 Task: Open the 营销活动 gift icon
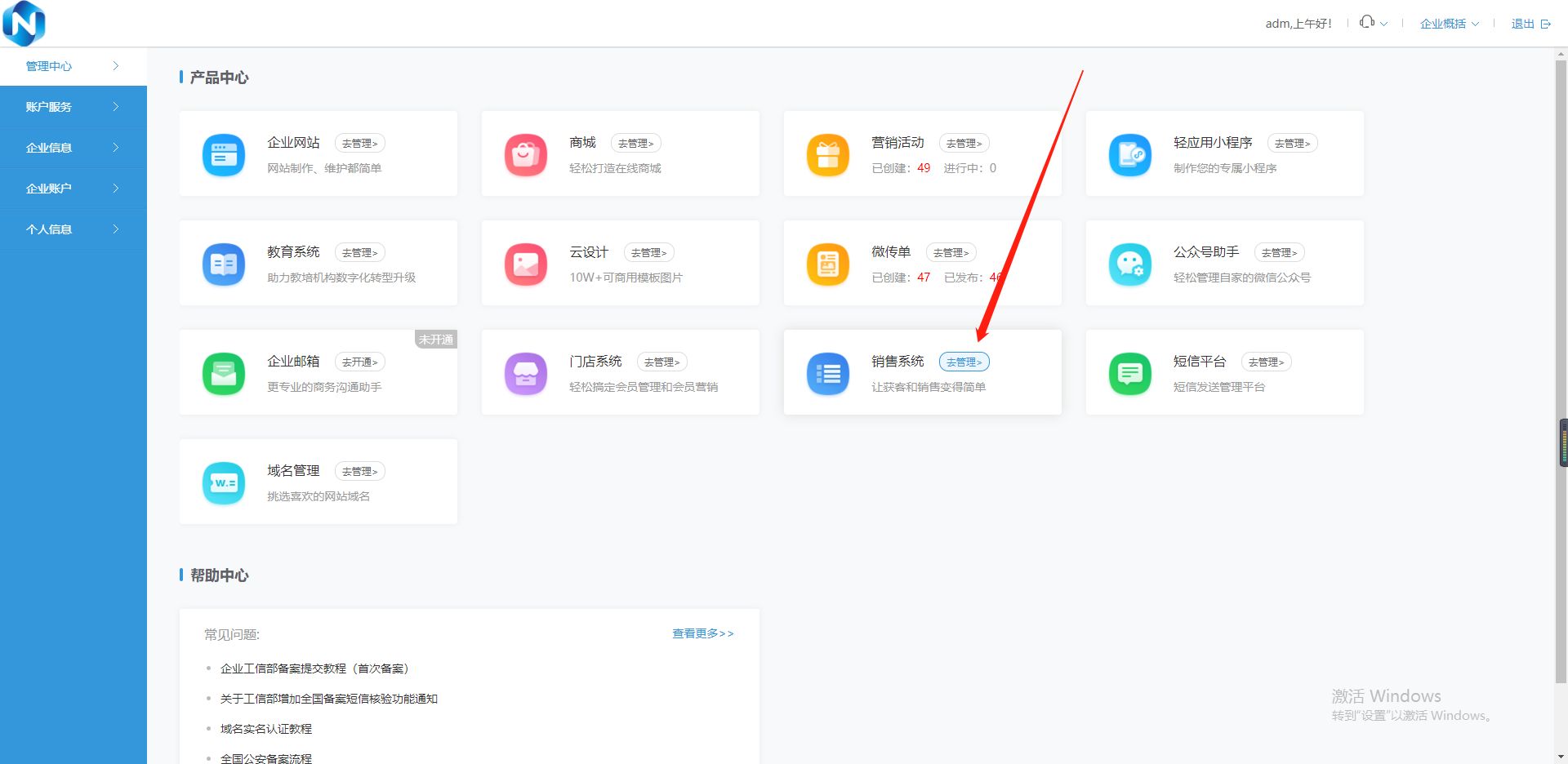click(827, 154)
